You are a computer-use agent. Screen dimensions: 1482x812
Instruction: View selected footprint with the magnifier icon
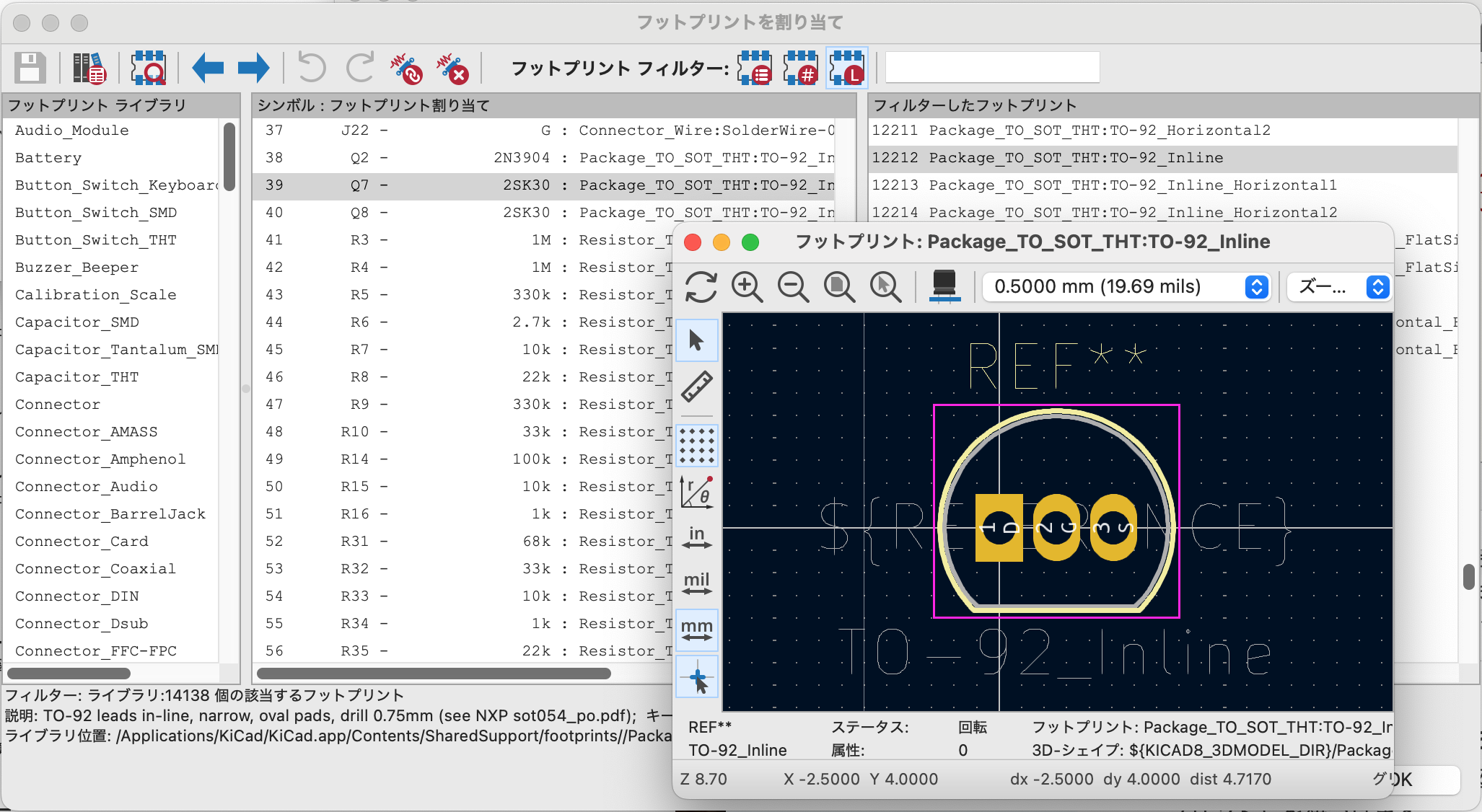click(149, 69)
